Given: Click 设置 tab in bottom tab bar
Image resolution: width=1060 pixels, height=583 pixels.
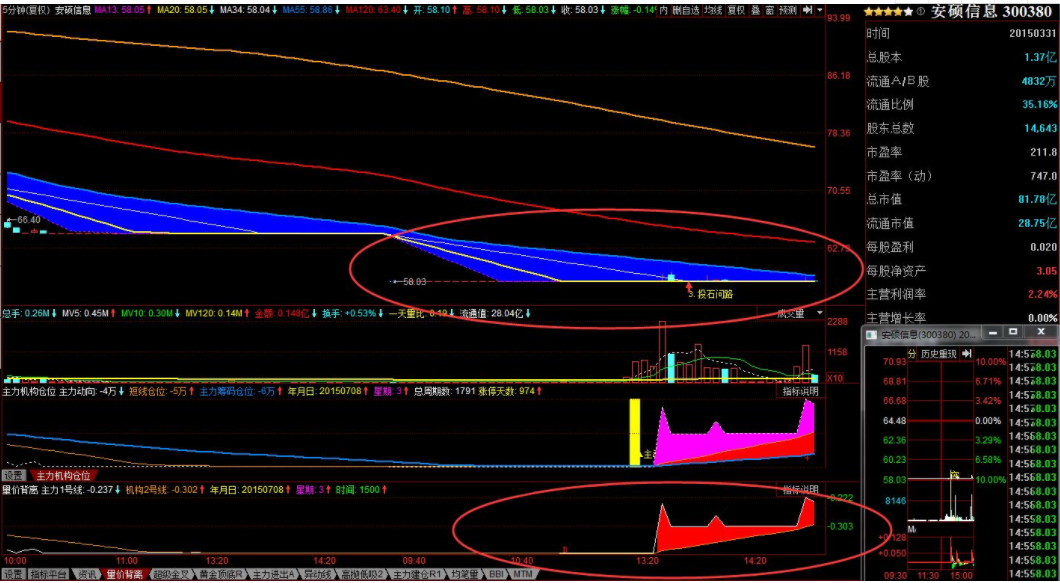Looking at the screenshot, I should (14, 574).
